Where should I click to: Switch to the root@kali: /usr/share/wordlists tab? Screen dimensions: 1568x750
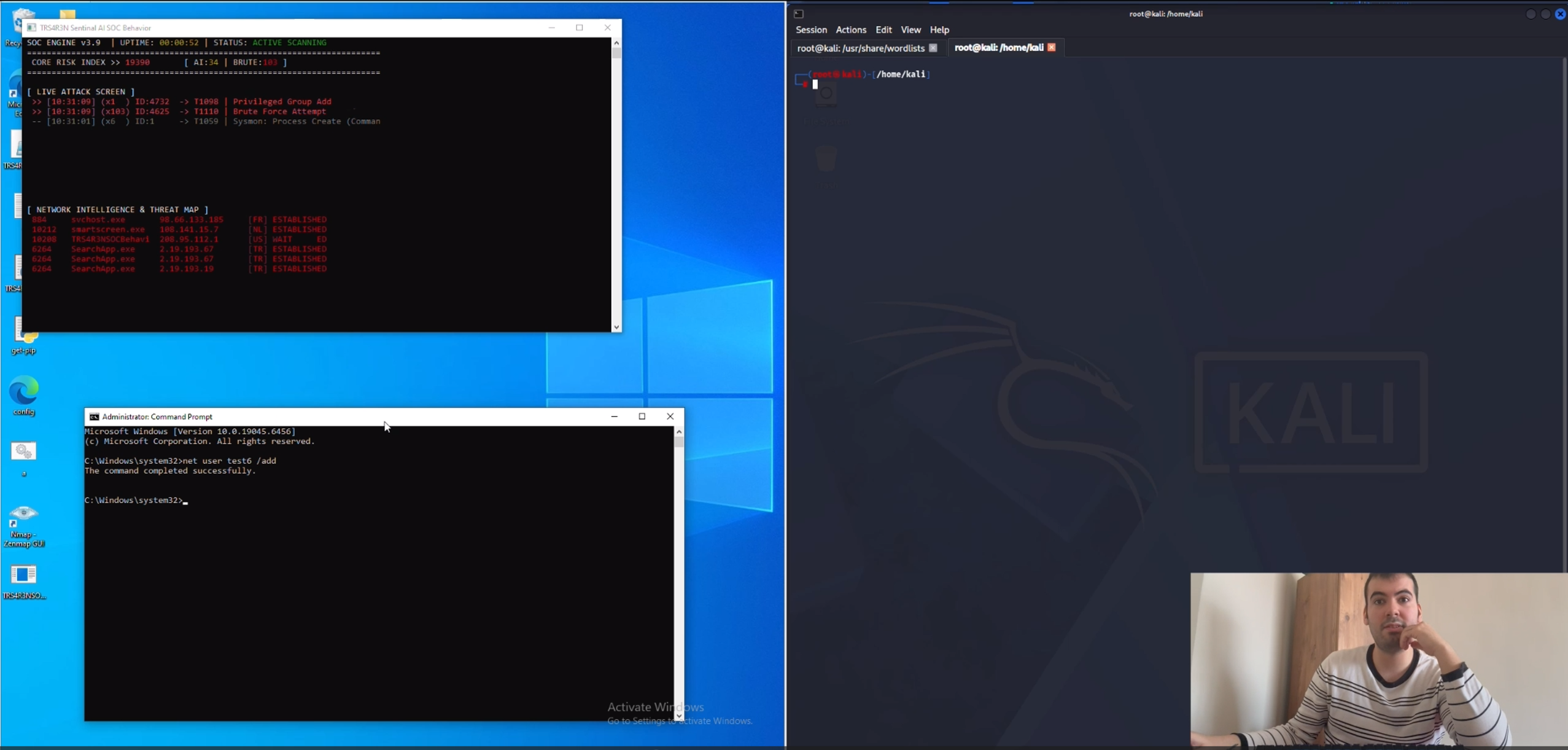click(x=860, y=48)
